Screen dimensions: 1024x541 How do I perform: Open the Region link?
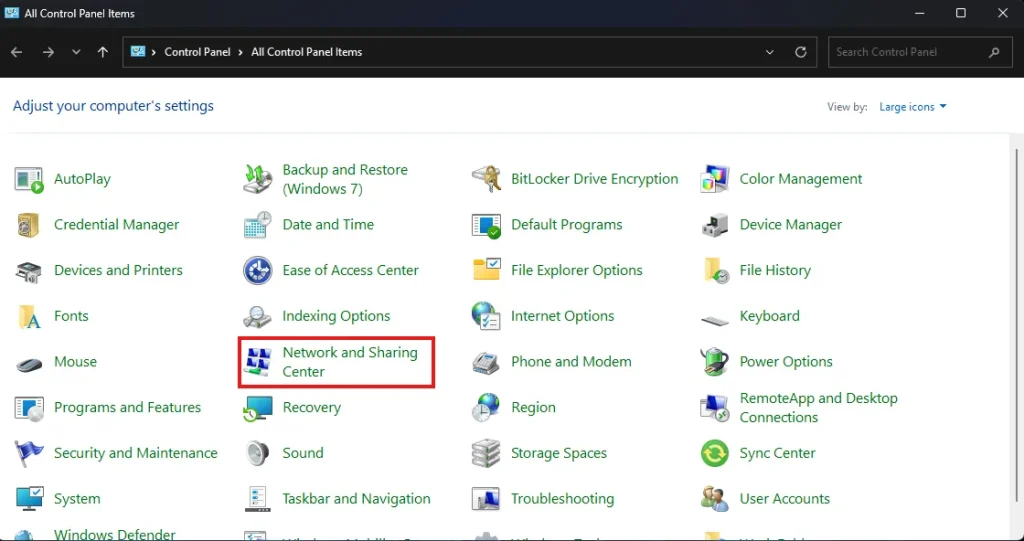(533, 408)
